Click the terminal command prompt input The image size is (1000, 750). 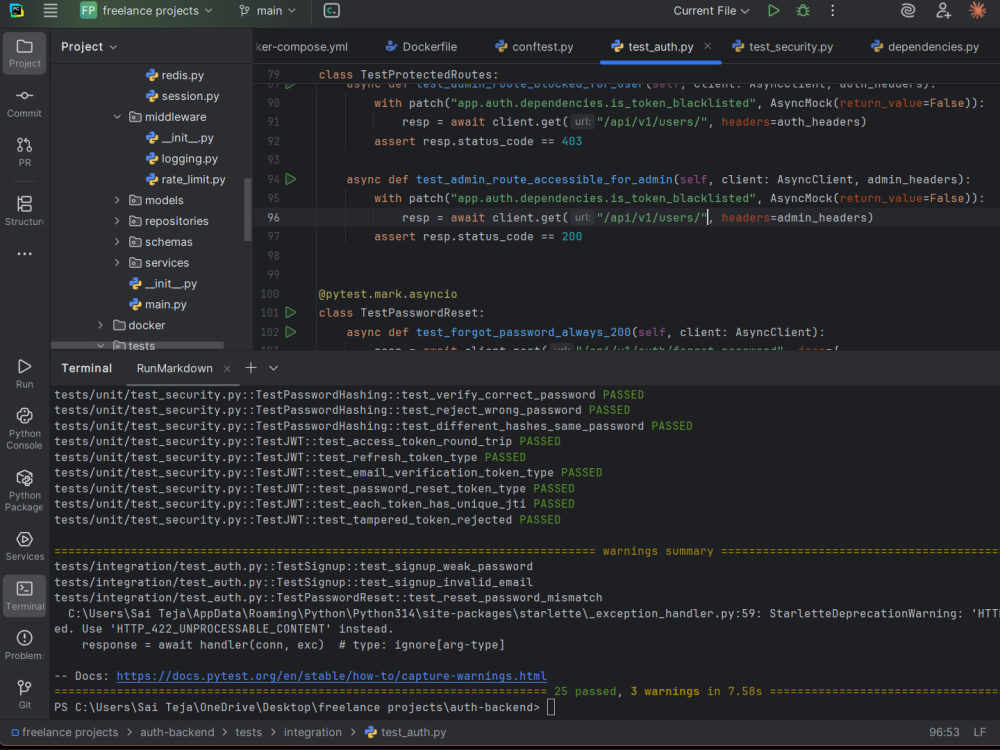tap(551, 707)
